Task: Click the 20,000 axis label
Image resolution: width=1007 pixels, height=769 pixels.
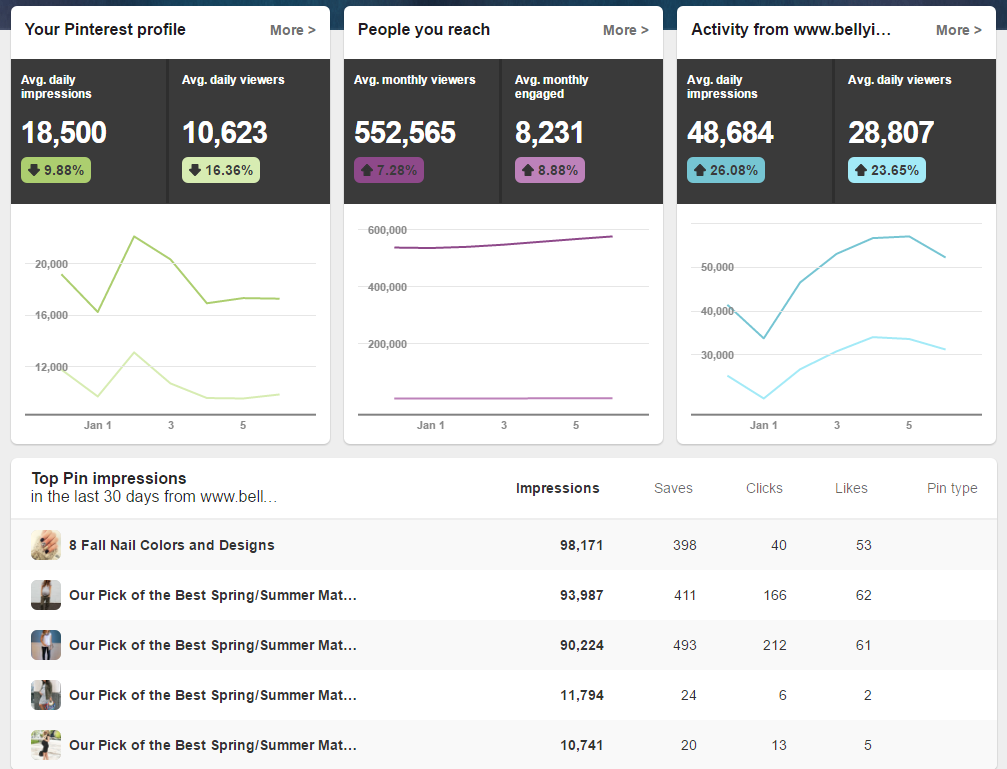Action: [51, 264]
